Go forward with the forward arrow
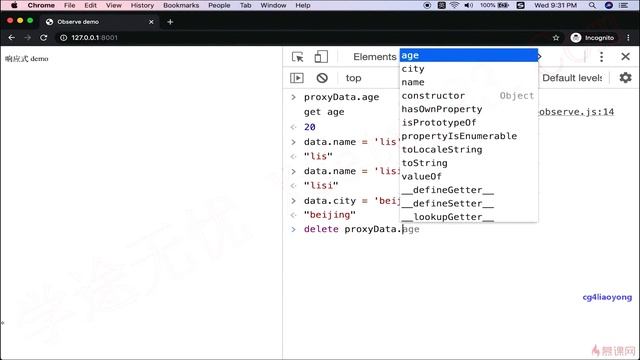Screen dimensions: 640x360 (x=27, y=38)
